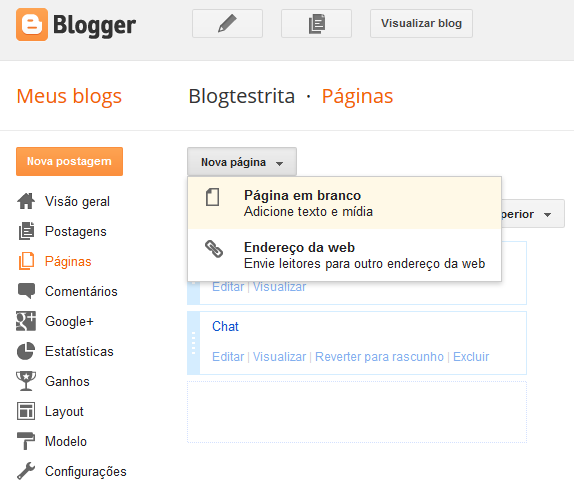Select Endereço da web option
The width and height of the screenshot is (574, 487).
pyautogui.click(x=344, y=255)
